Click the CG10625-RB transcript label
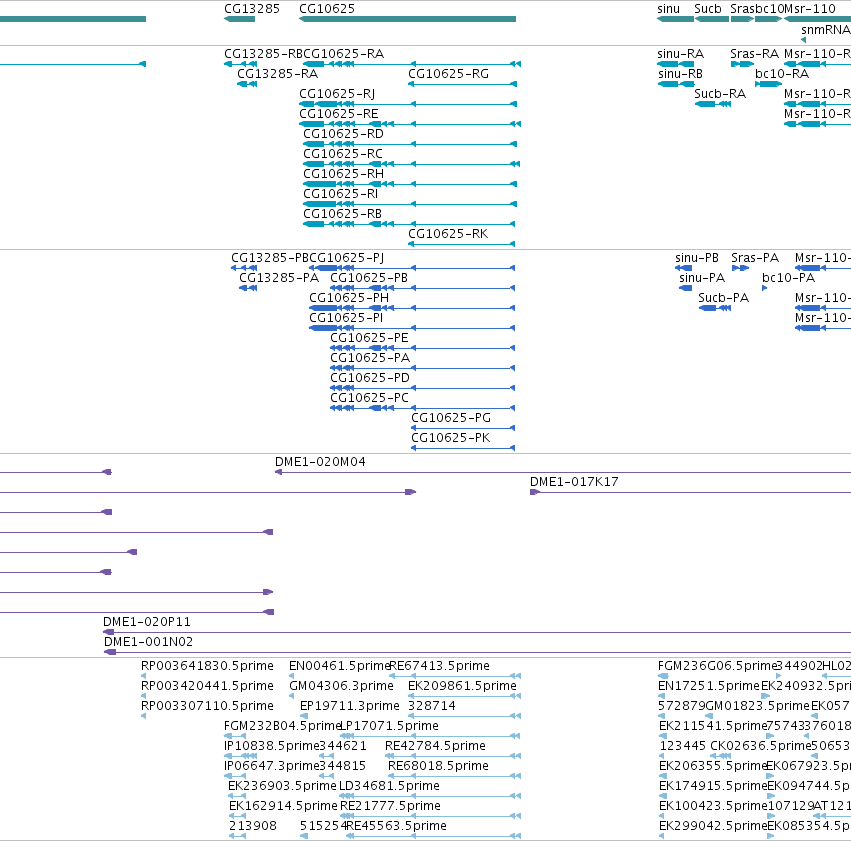This screenshot has width=851, height=841. [342, 214]
